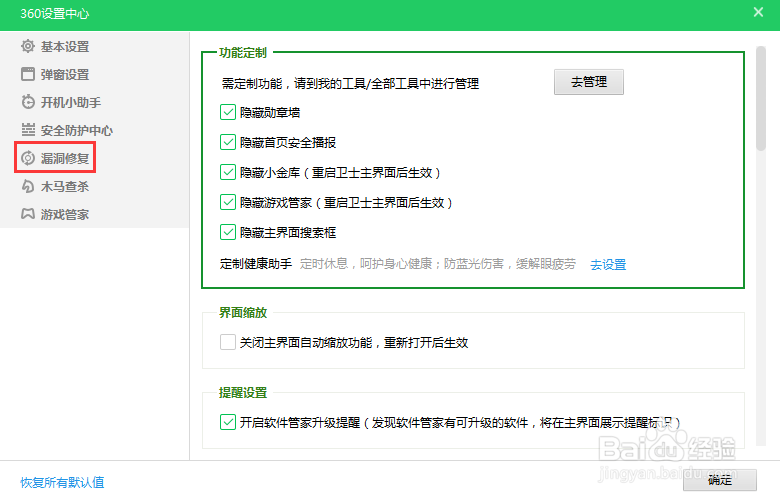Click the settings panel vertical scrollbar thumb
The height and width of the screenshot is (500, 780).
761,99
